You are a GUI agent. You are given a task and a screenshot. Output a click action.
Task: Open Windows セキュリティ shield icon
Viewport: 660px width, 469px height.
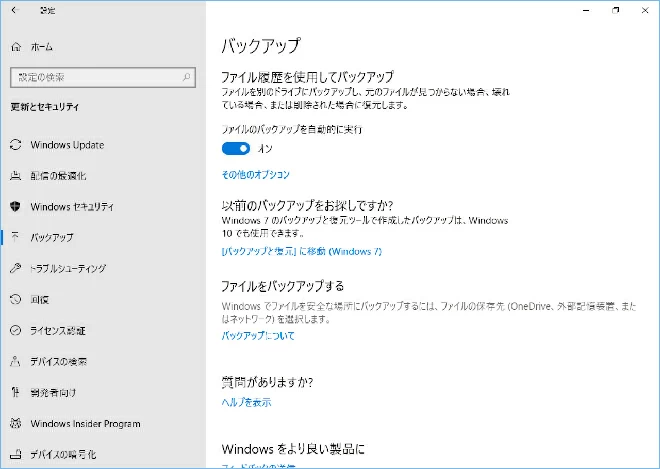(x=15, y=207)
